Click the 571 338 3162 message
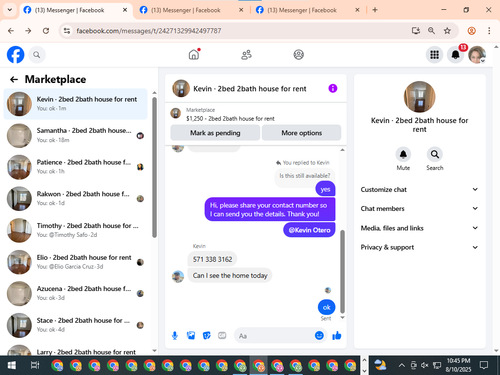500x375 pixels. click(x=212, y=259)
